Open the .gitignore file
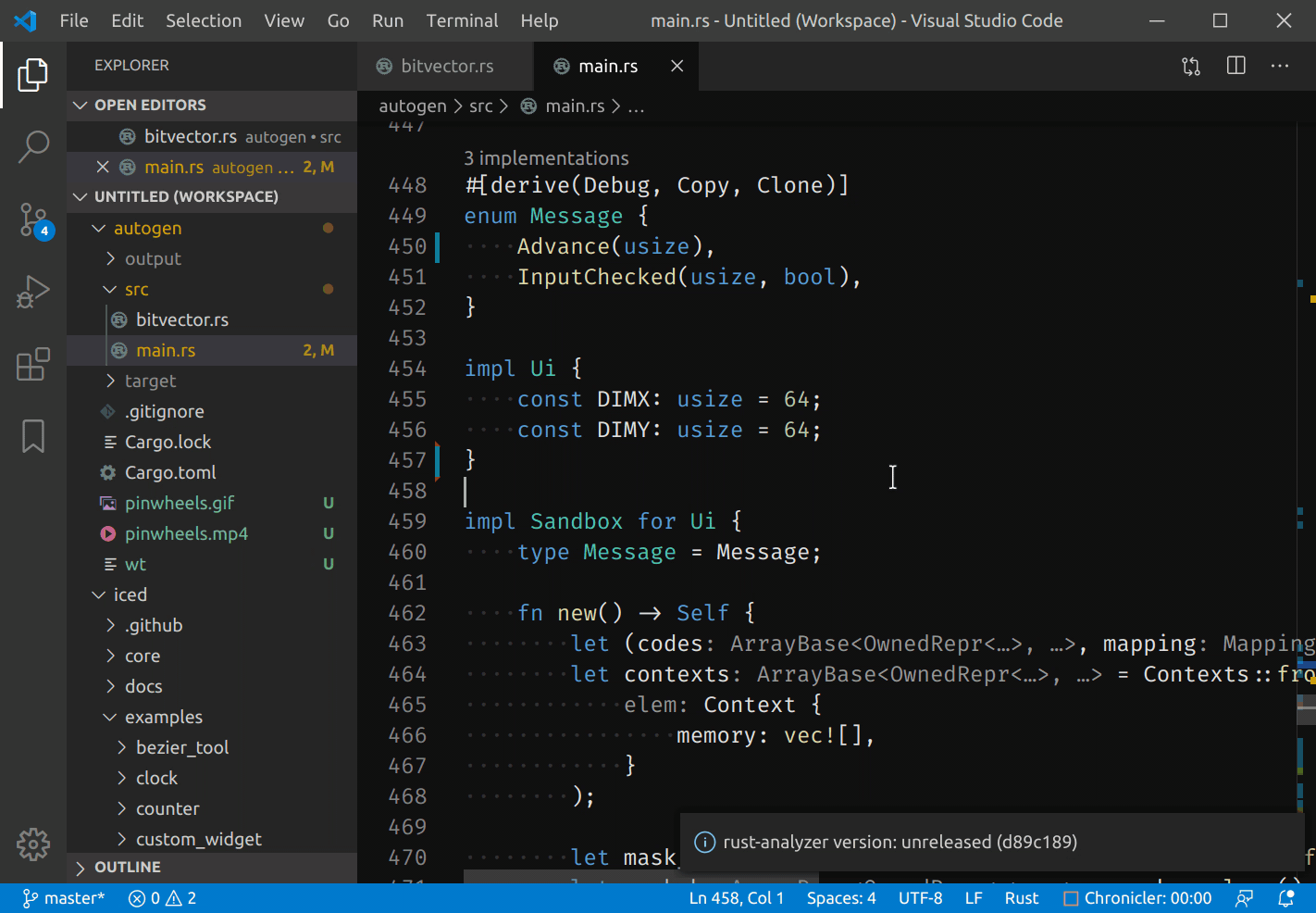This screenshot has height=913, width=1316. (212, 411)
